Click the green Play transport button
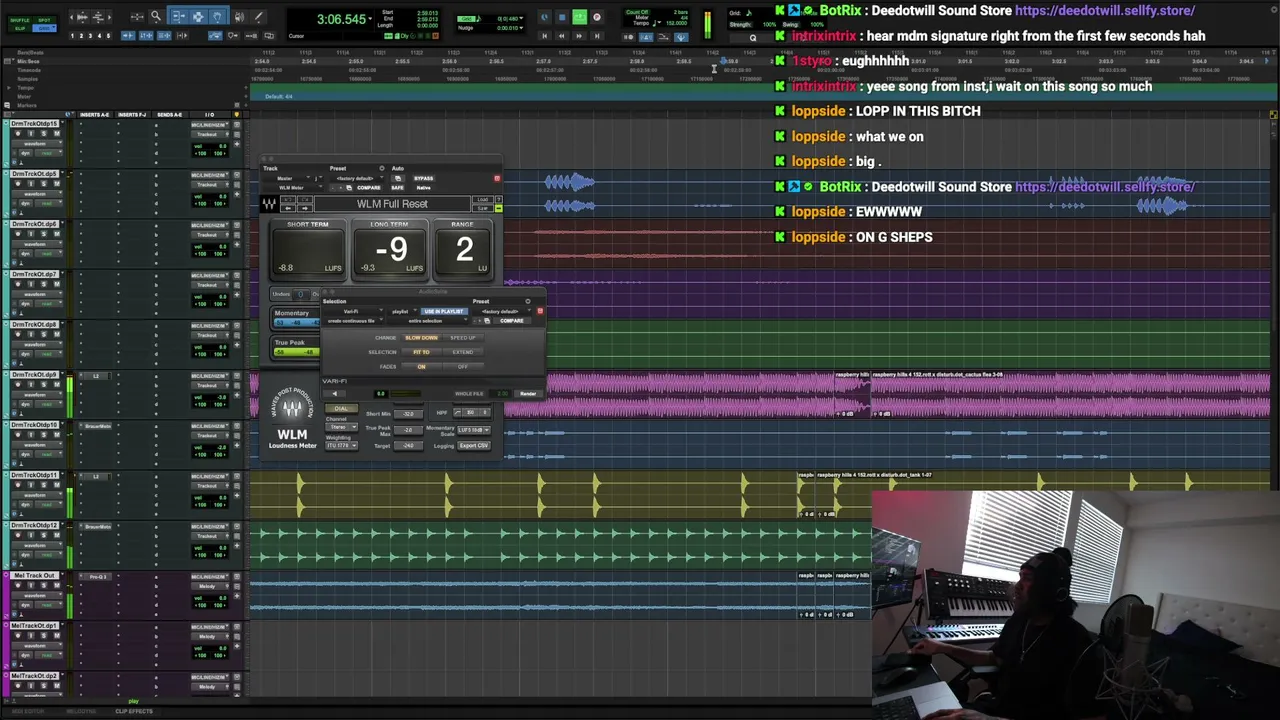Image resolution: width=1280 pixels, height=720 pixels. pos(579,17)
